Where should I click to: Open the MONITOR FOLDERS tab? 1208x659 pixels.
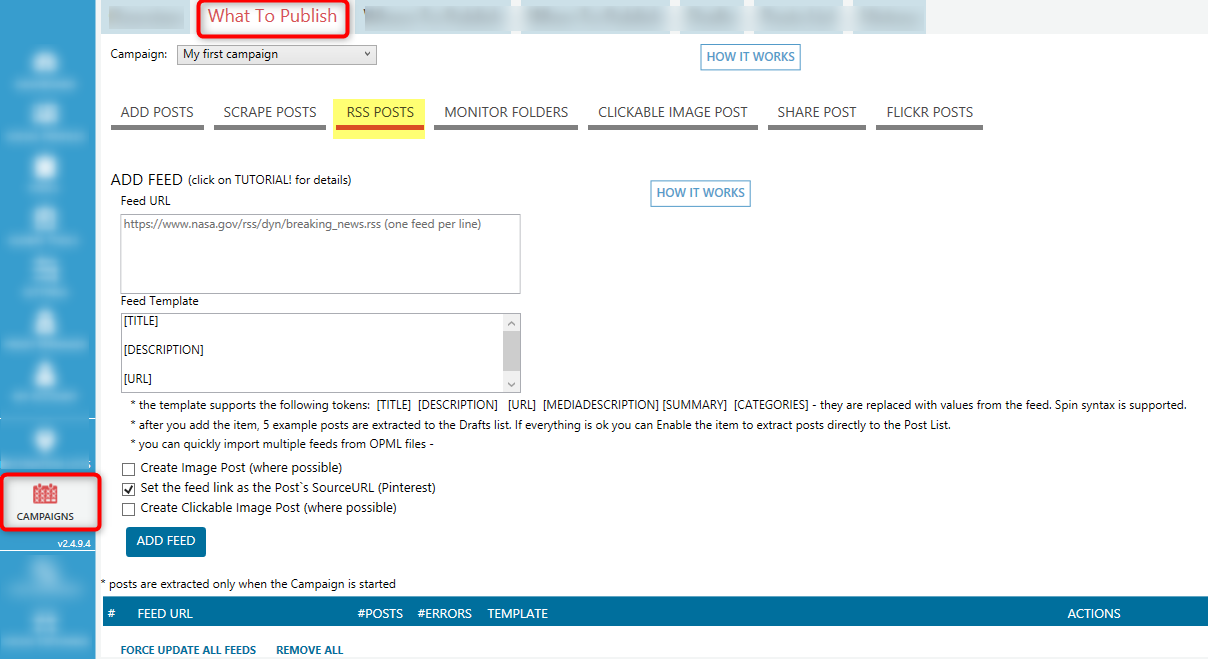tap(506, 113)
